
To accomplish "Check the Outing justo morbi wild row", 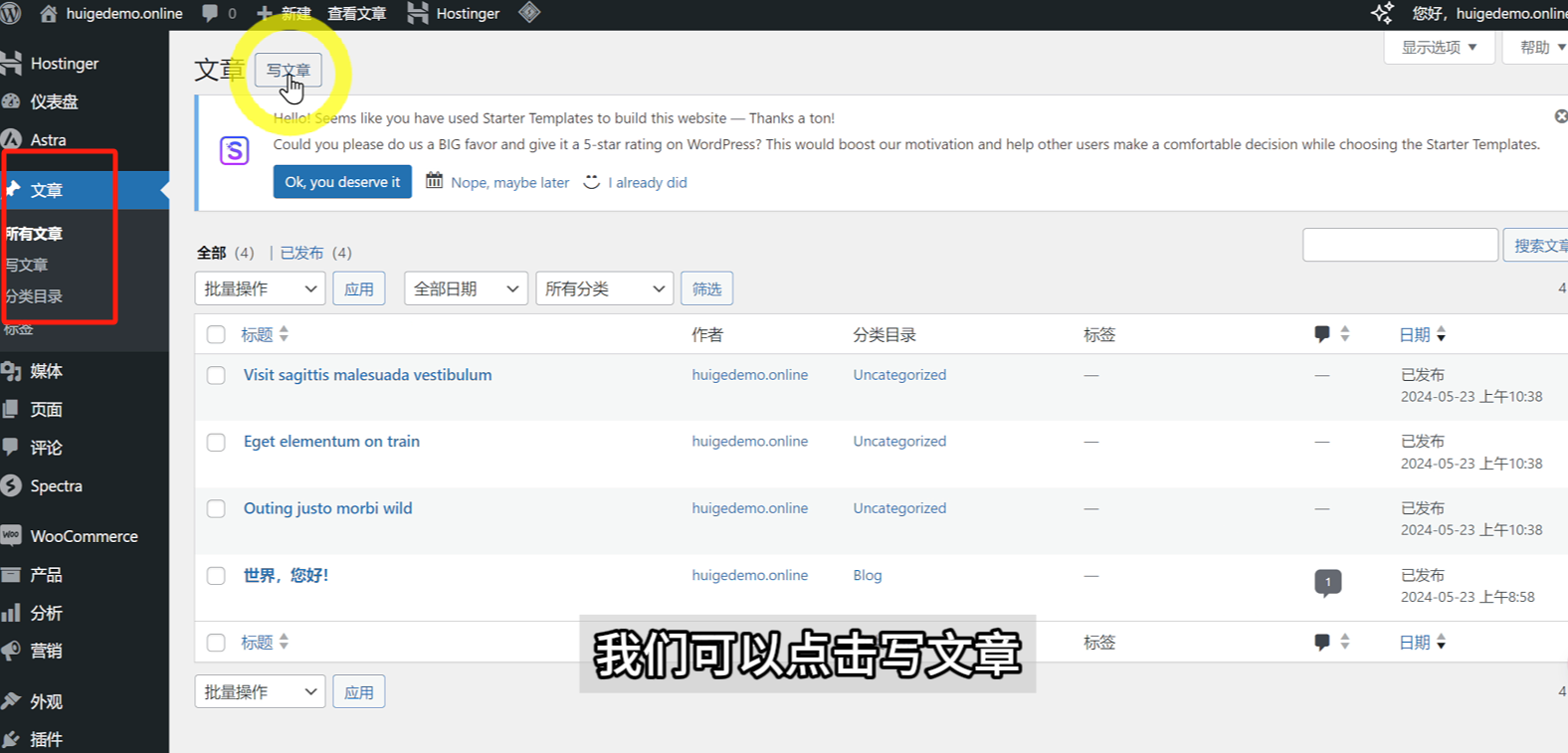I will click(x=216, y=508).
